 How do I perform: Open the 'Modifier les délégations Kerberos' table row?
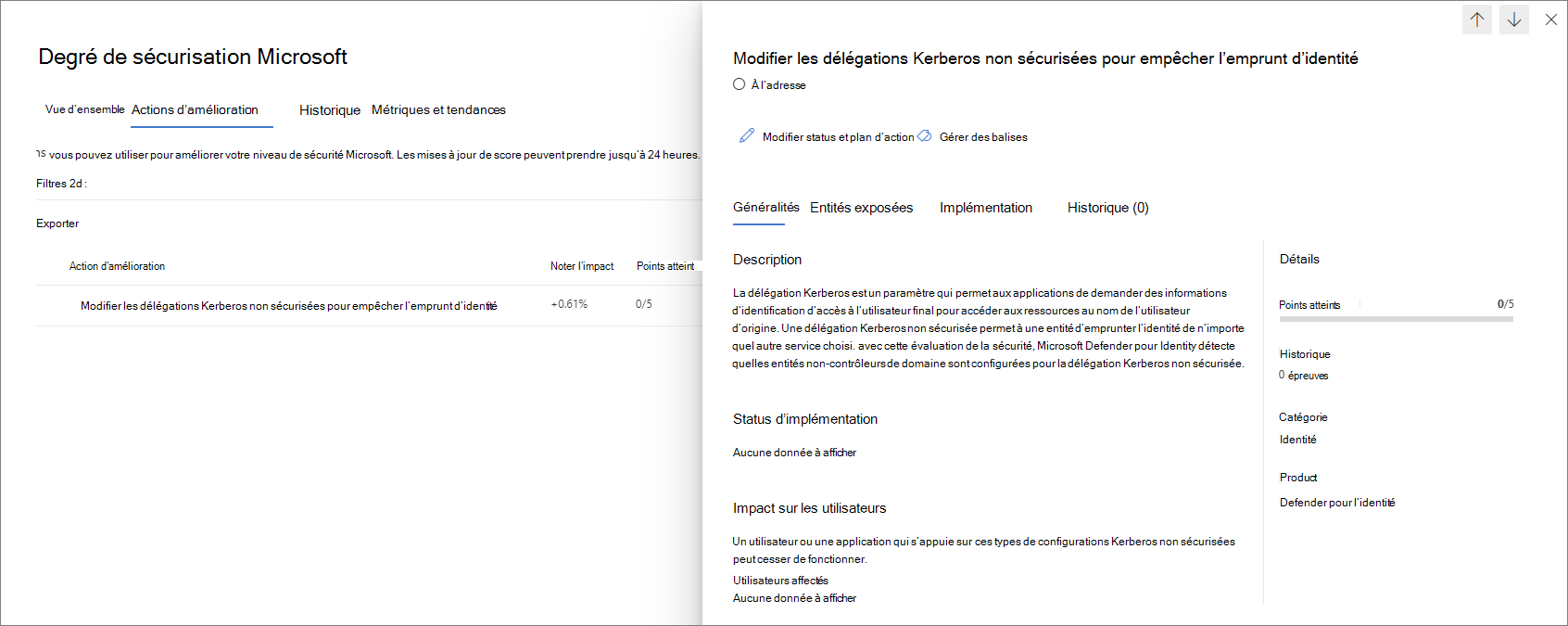[x=368, y=305]
